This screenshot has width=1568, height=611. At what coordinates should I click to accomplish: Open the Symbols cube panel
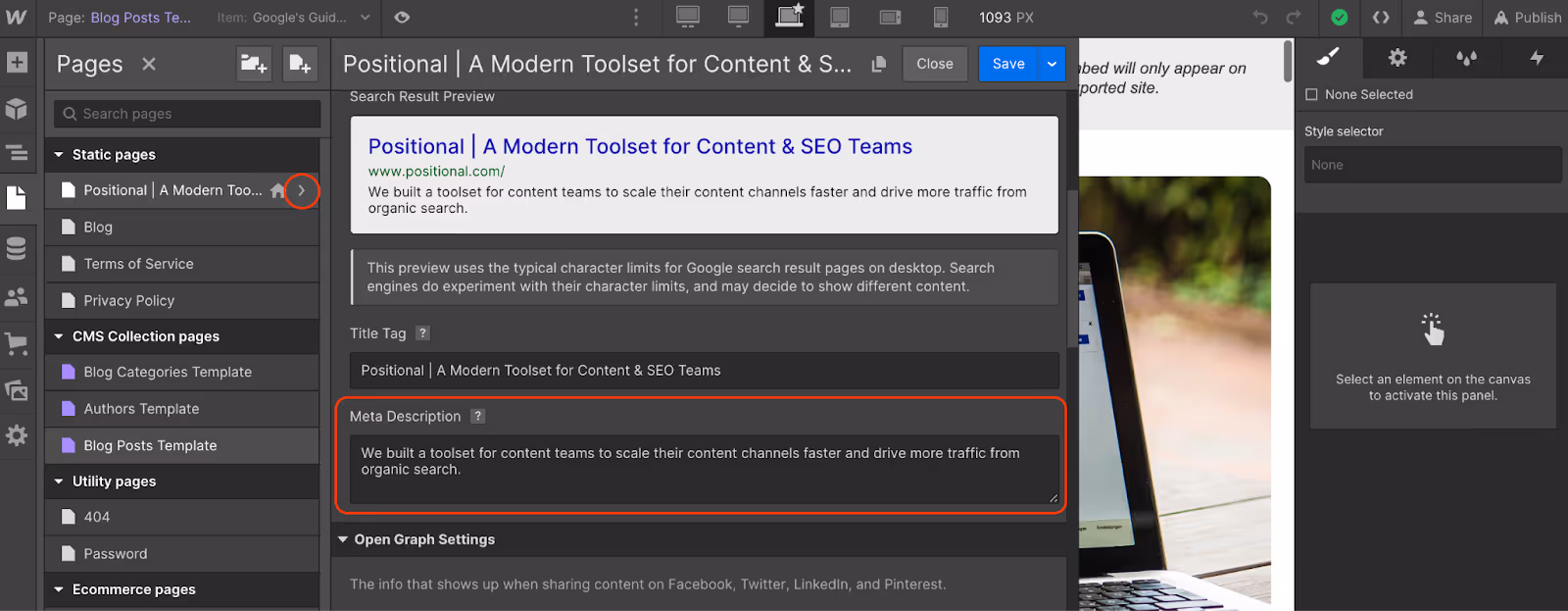[17, 108]
